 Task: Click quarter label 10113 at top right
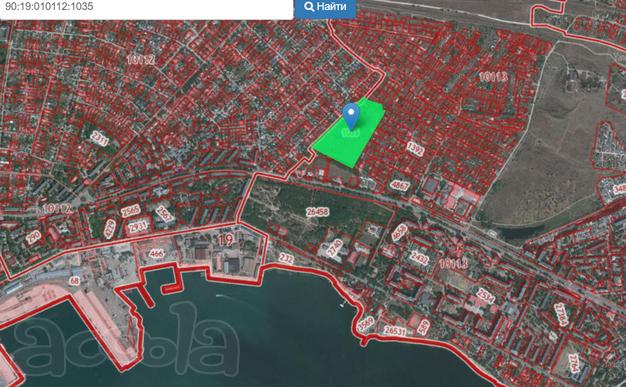493,77
